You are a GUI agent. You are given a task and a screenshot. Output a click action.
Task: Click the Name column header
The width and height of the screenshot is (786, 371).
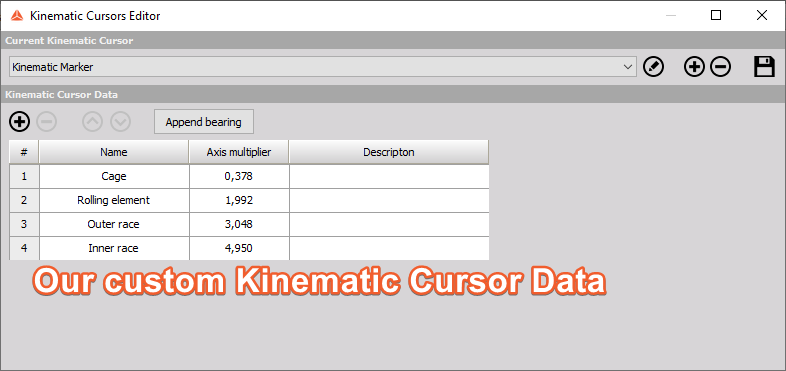pyautogui.click(x=114, y=152)
